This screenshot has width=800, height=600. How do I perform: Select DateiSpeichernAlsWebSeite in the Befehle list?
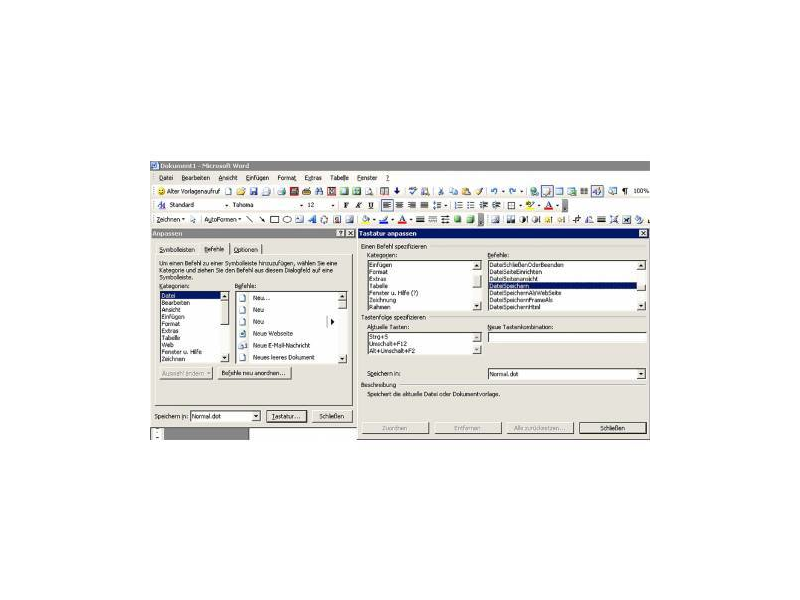(x=562, y=293)
